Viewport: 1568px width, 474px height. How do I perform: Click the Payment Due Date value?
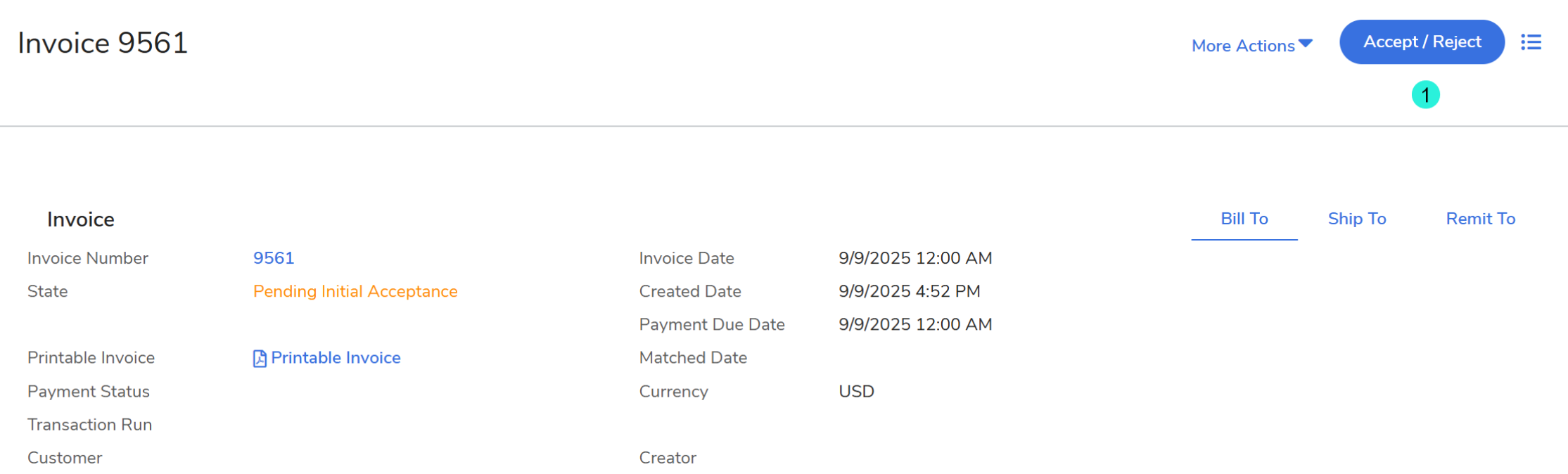(914, 324)
